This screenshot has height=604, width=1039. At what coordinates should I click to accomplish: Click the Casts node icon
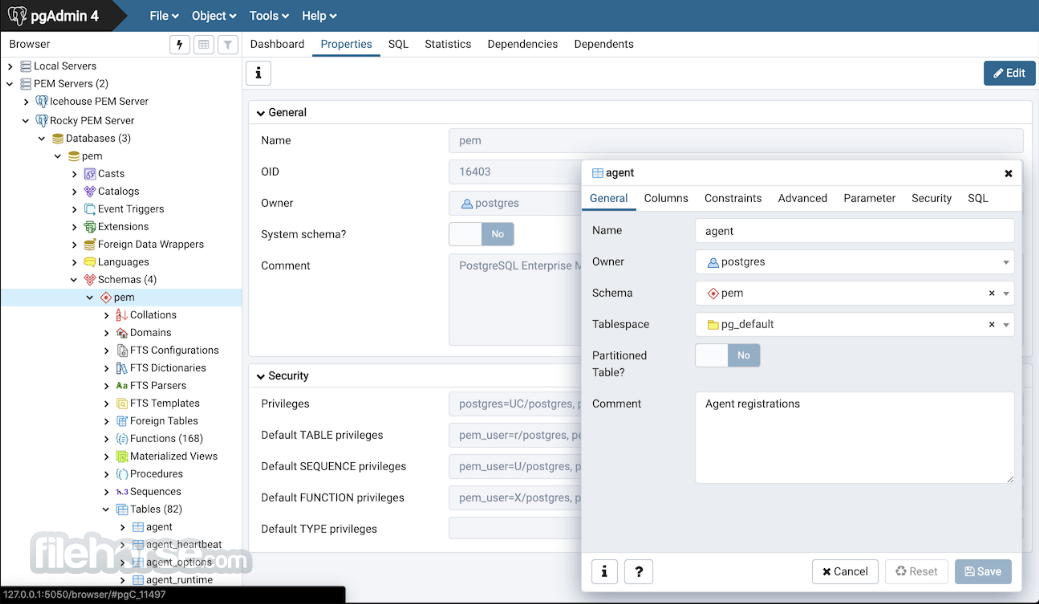coord(89,174)
